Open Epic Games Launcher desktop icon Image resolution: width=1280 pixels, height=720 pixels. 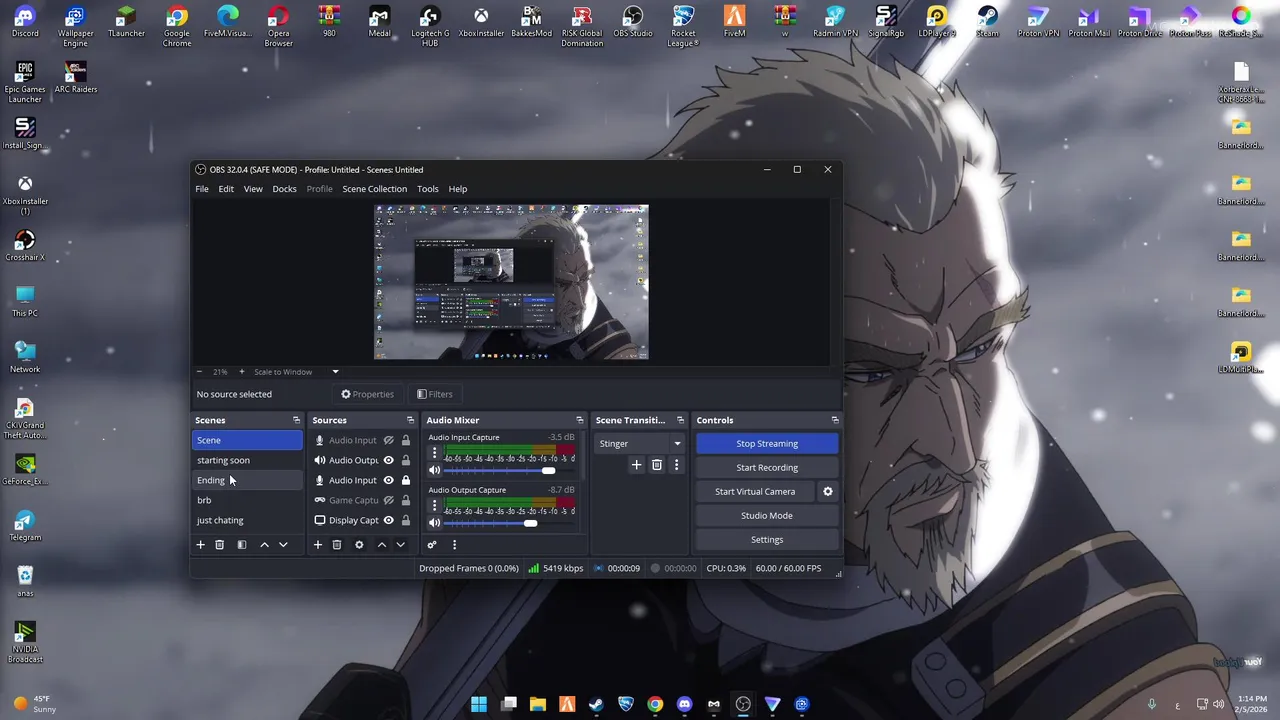[25, 82]
